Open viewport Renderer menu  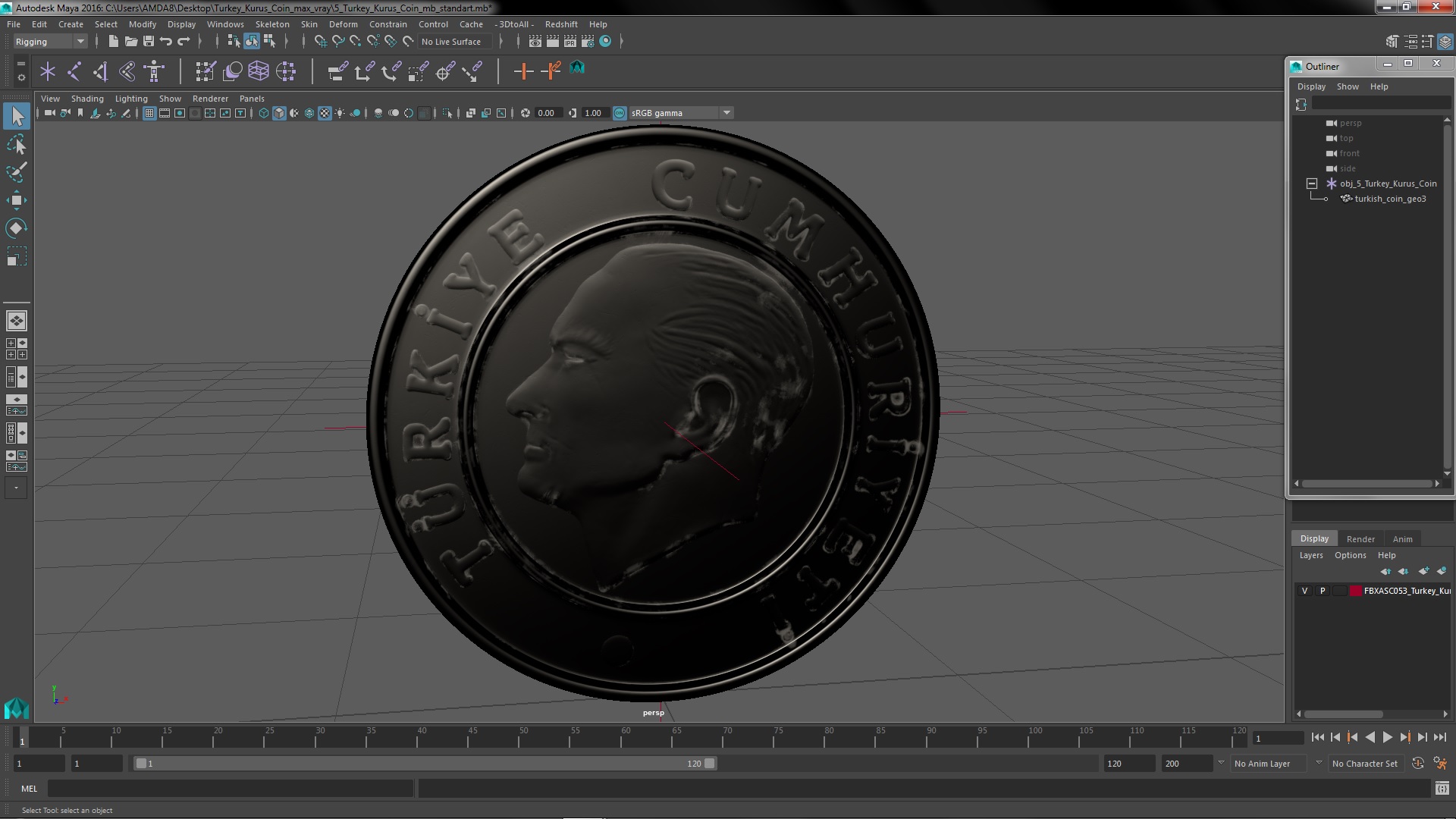[210, 99]
